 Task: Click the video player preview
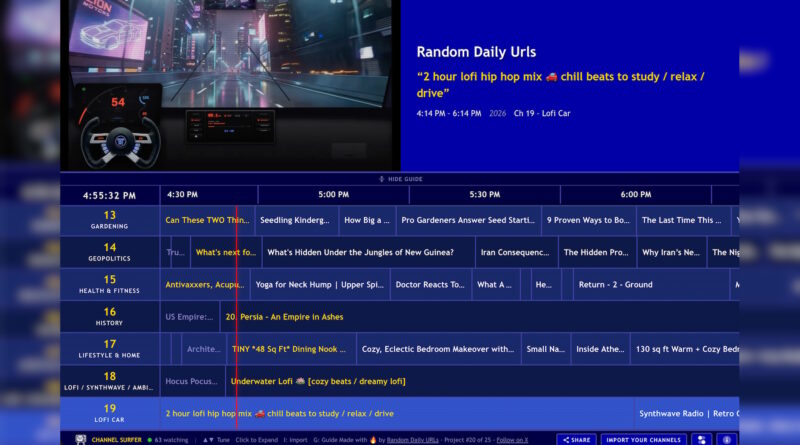(230, 85)
